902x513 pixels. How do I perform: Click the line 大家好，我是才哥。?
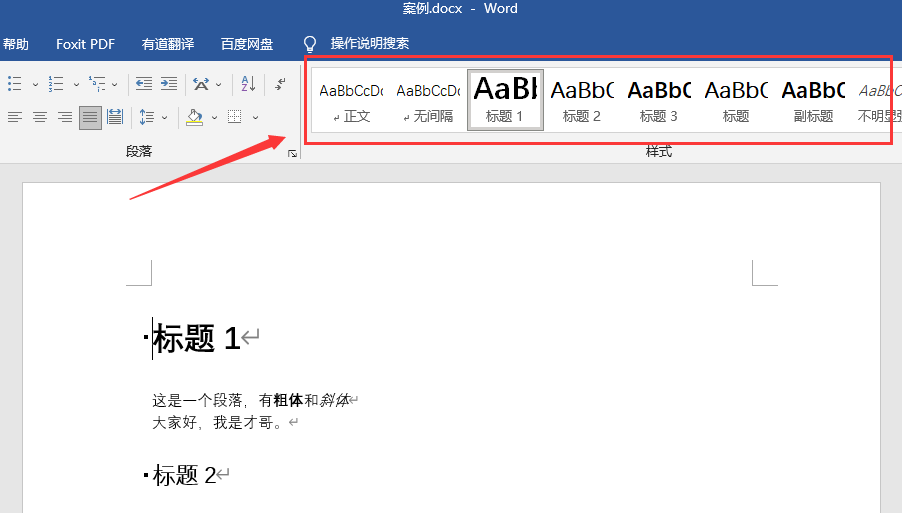217,423
